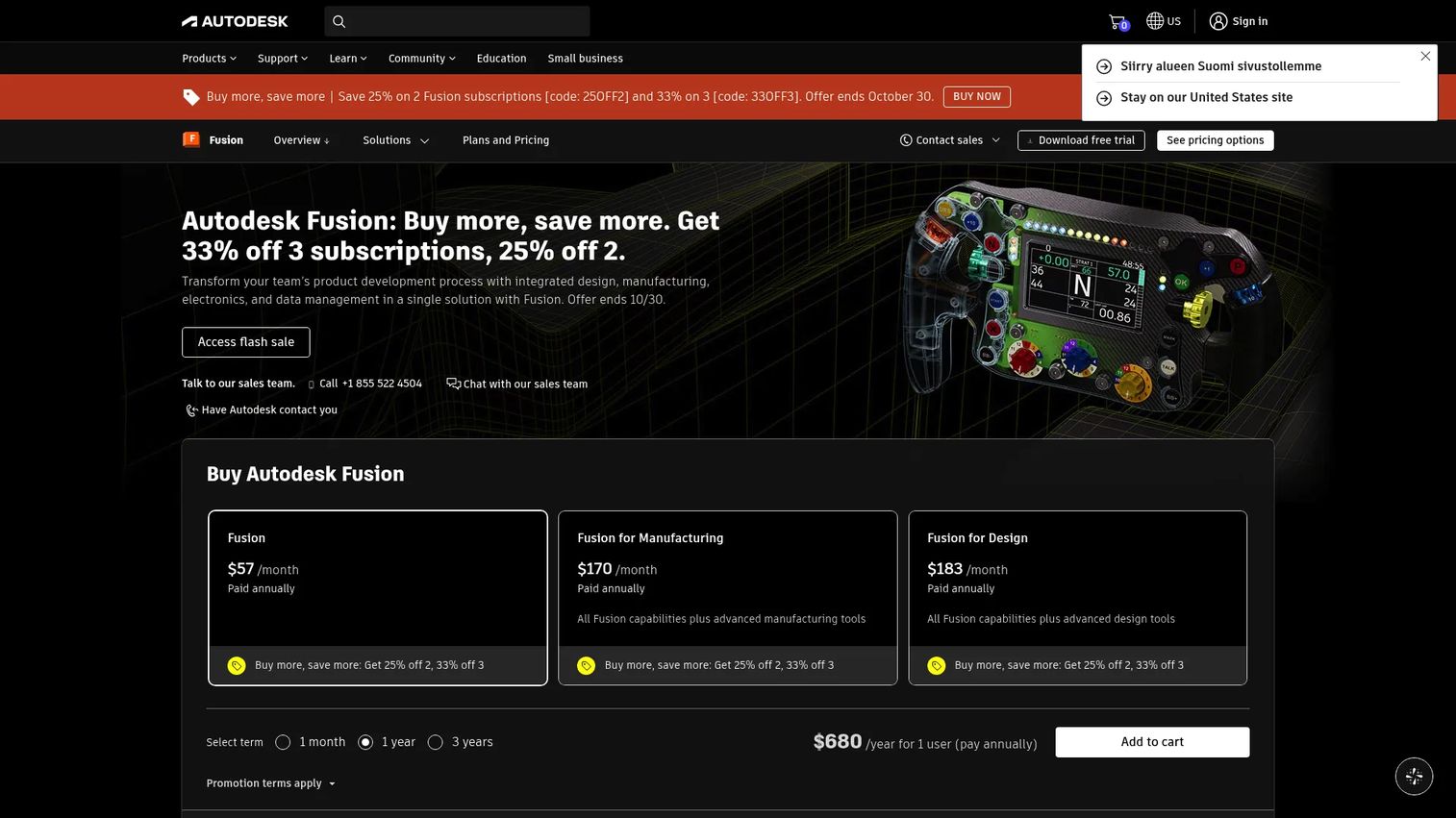The height and width of the screenshot is (818, 1456).
Task: Click yellow discount tag in Fusion for Manufacturing card
Action: [x=586, y=665]
